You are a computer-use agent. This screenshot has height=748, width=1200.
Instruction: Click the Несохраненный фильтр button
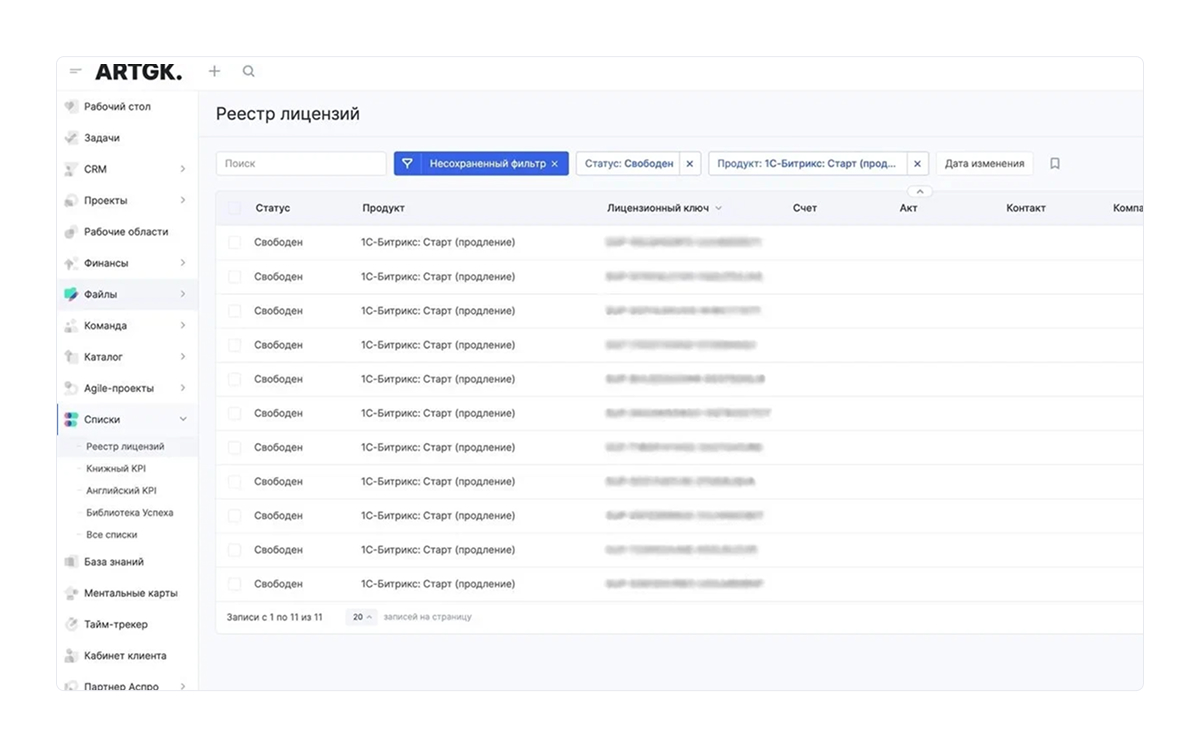coord(482,164)
